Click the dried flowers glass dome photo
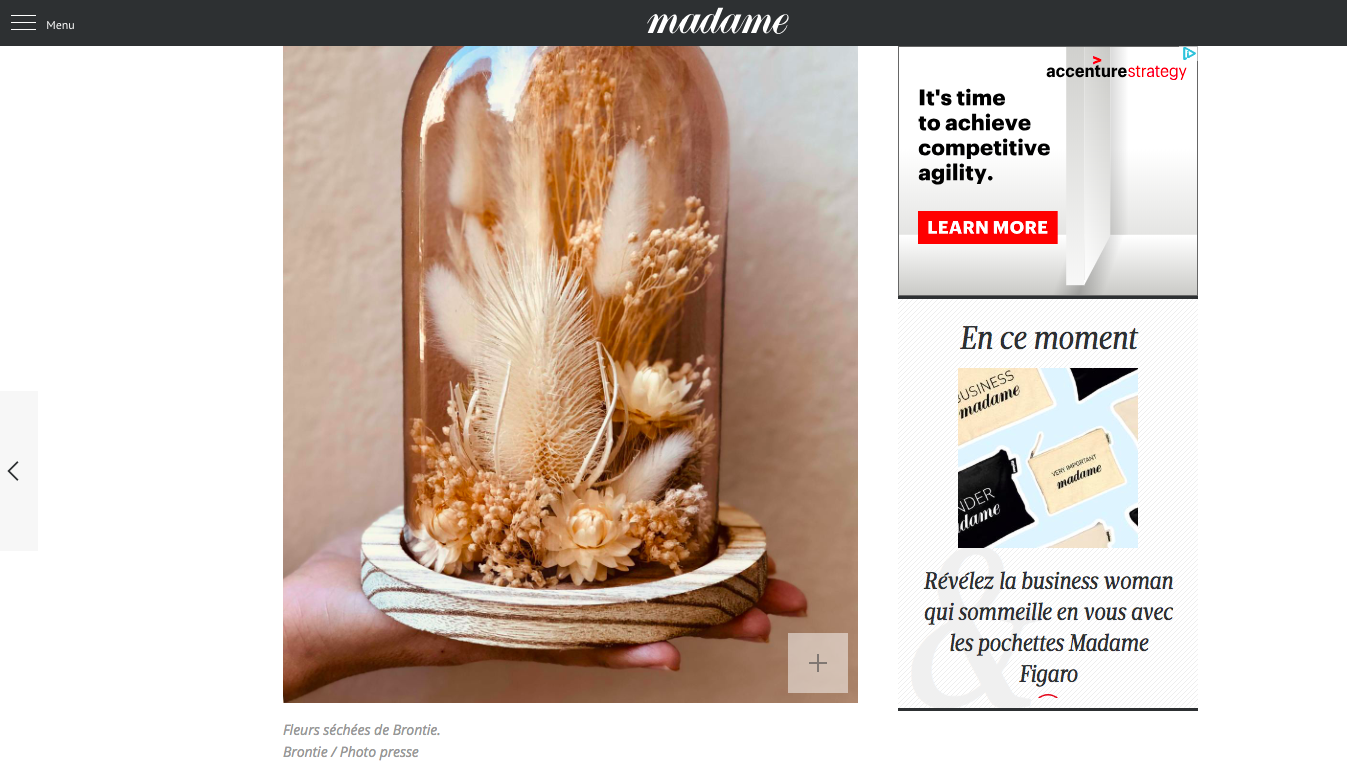Screen dimensions: 1347x780 tap(570, 374)
